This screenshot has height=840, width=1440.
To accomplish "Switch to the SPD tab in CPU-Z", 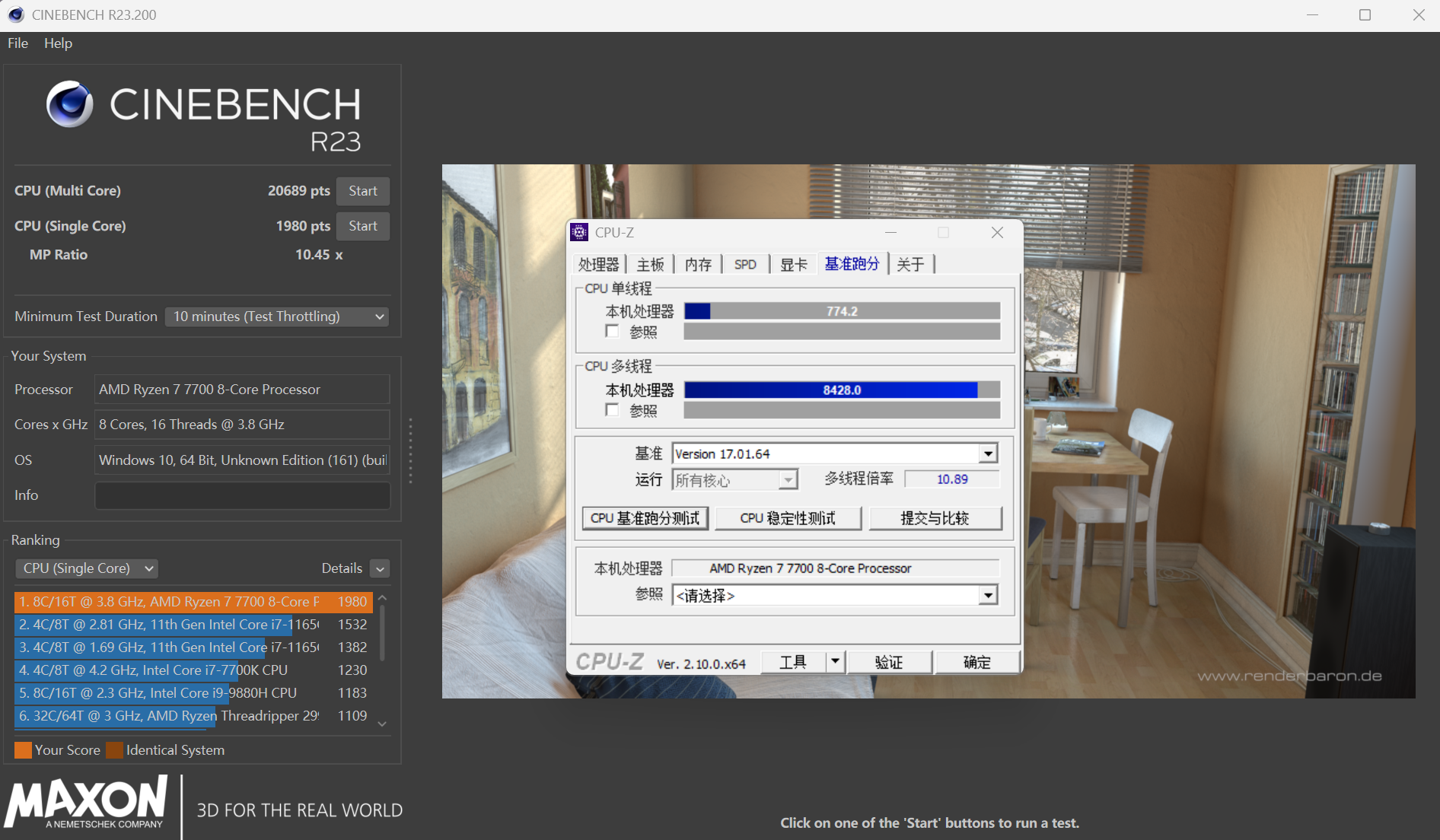I will point(745,265).
